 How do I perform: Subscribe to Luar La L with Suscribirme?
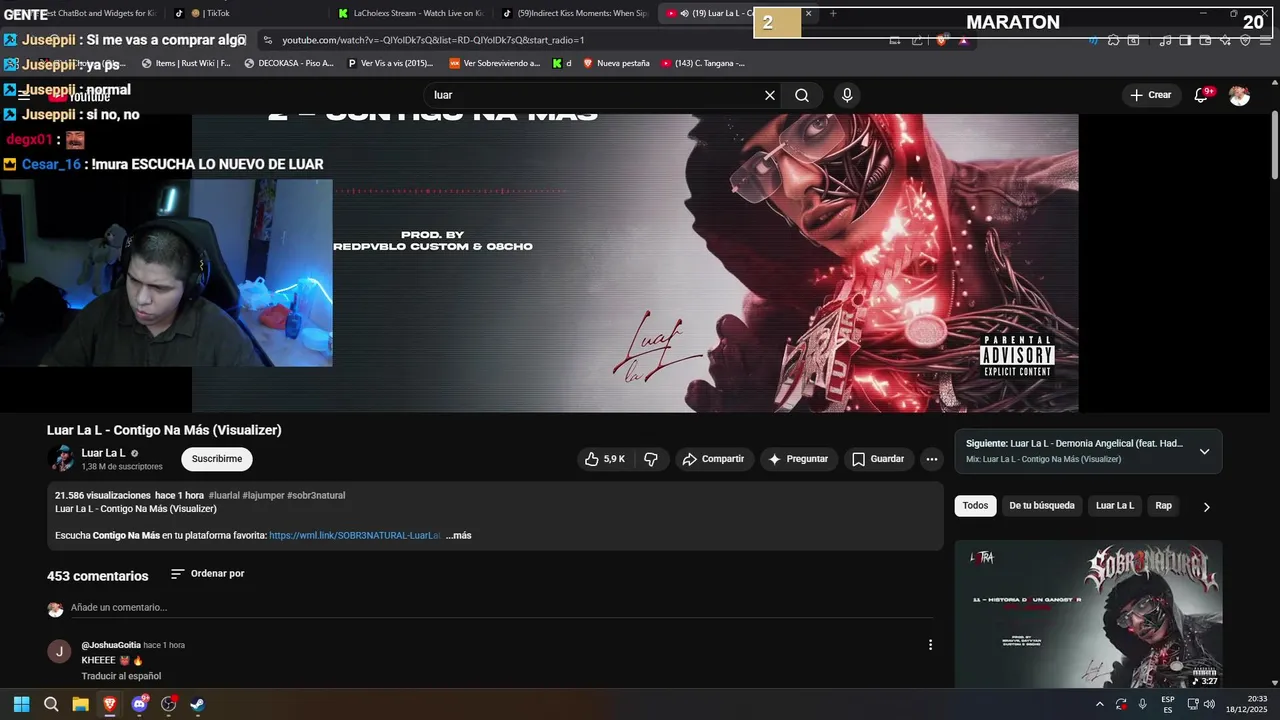click(217, 459)
